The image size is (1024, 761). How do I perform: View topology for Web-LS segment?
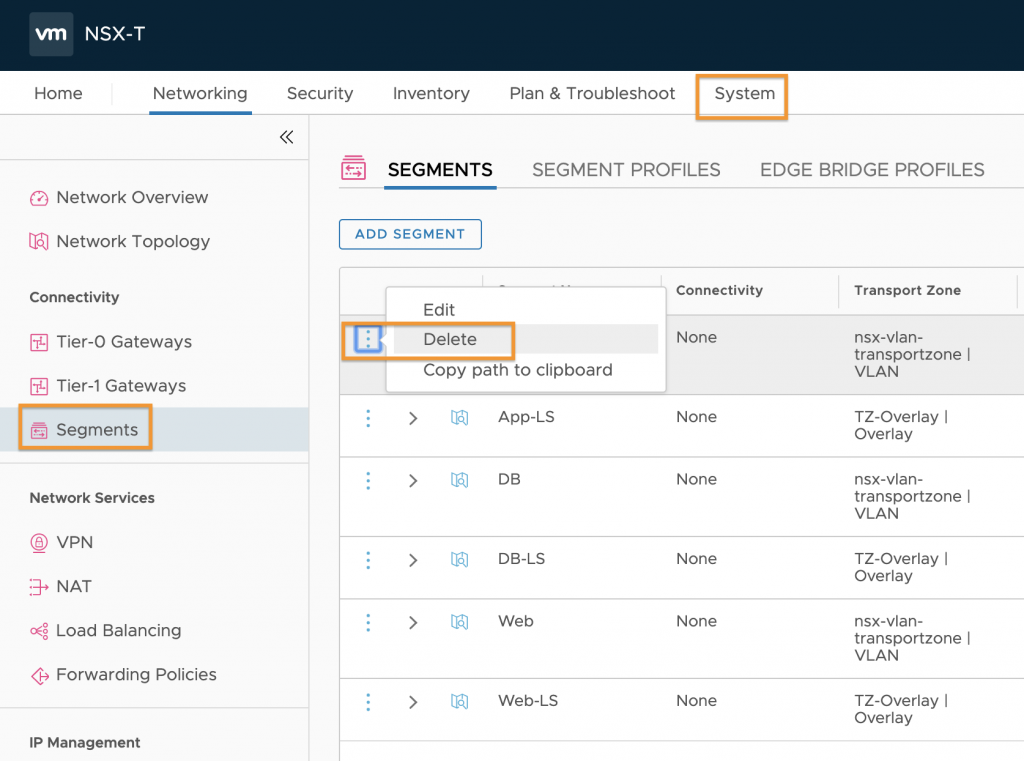(460, 702)
